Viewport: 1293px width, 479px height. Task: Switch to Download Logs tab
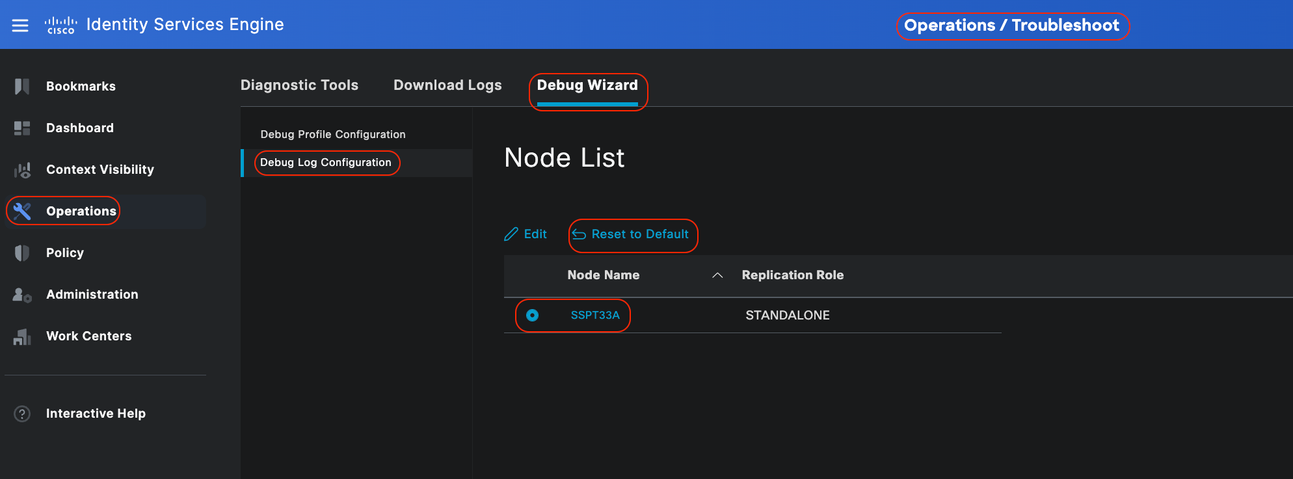point(447,85)
